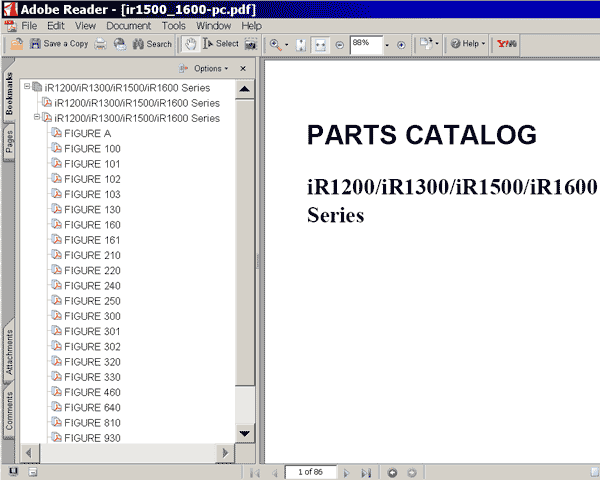Click the Zoom Out minus button
Screen dimensions: 600x480
pos(339,45)
